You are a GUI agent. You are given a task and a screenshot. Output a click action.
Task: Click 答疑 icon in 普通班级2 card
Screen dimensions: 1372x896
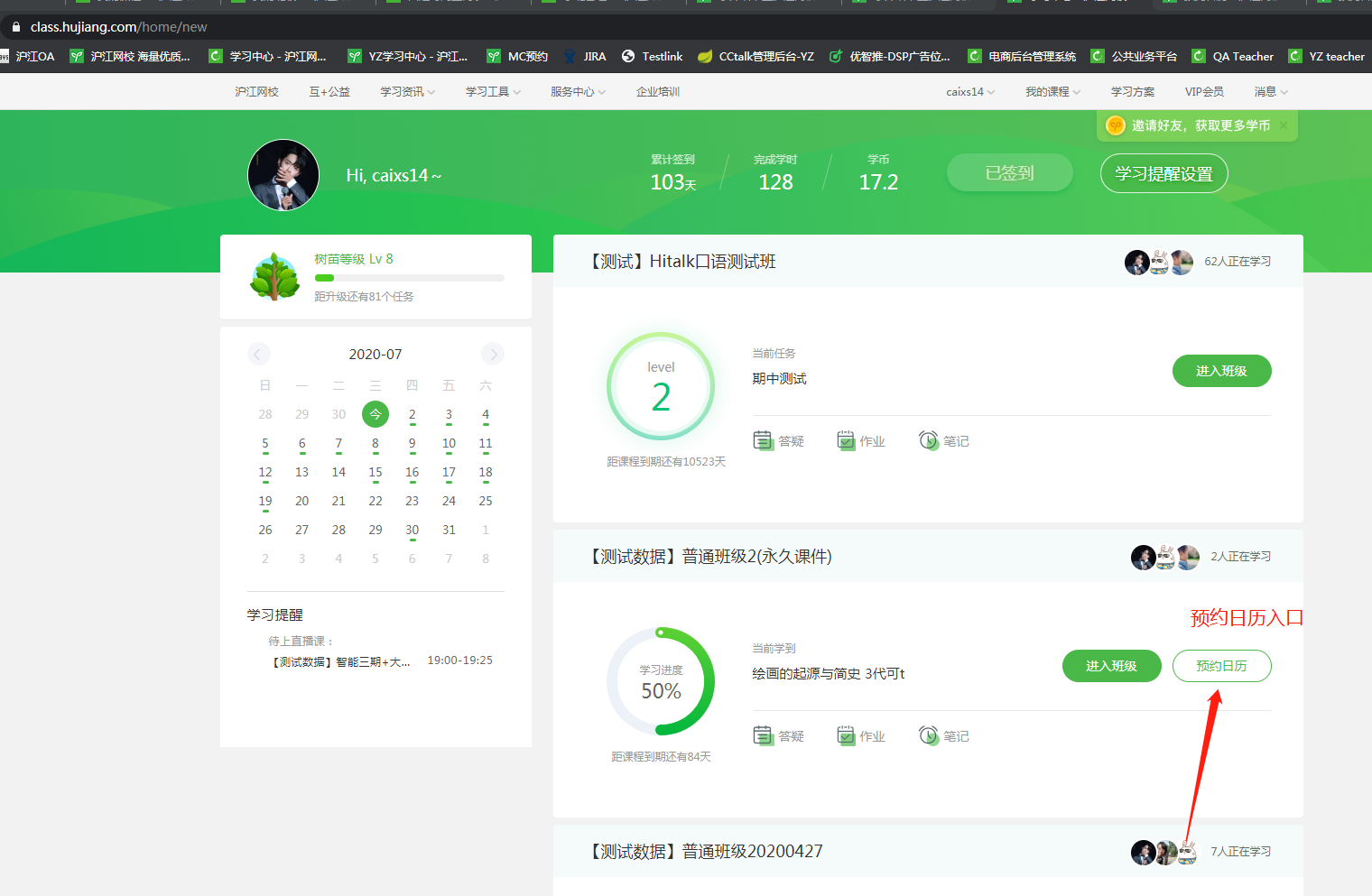[x=764, y=735]
